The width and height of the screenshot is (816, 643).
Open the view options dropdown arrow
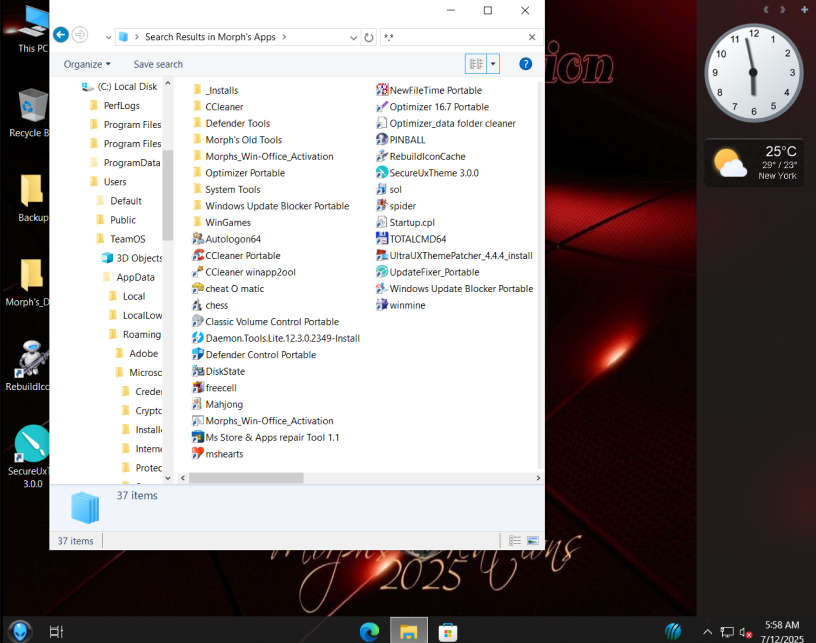493,64
